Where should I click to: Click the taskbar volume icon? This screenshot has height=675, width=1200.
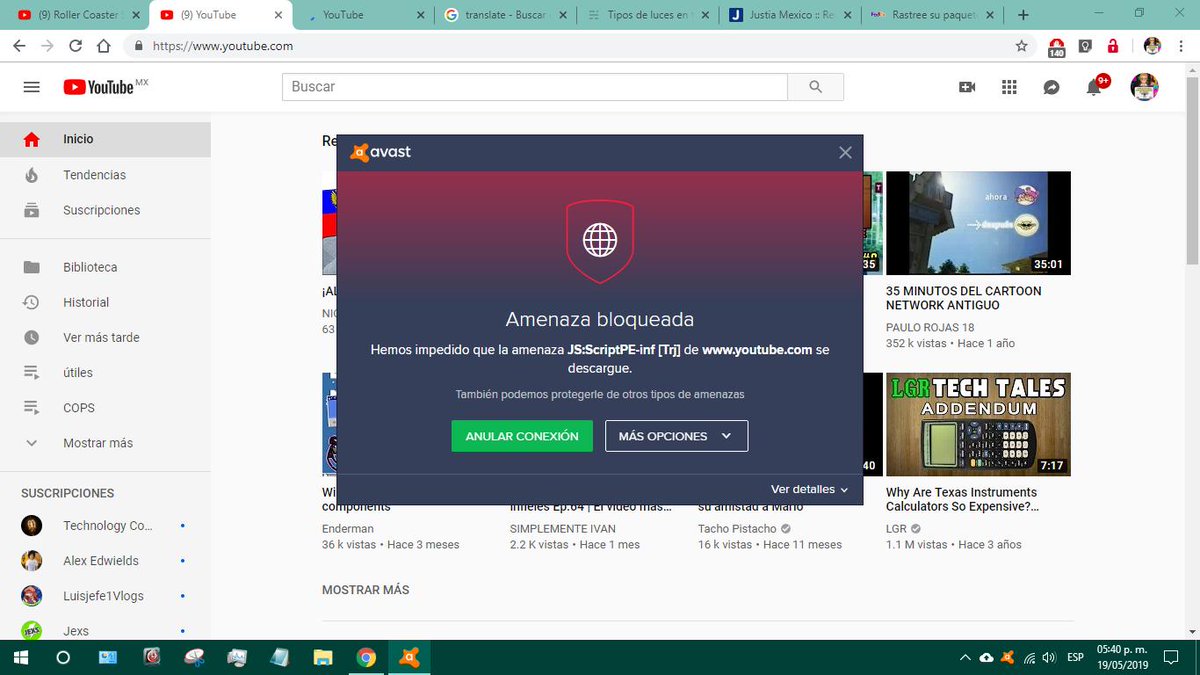click(1049, 657)
